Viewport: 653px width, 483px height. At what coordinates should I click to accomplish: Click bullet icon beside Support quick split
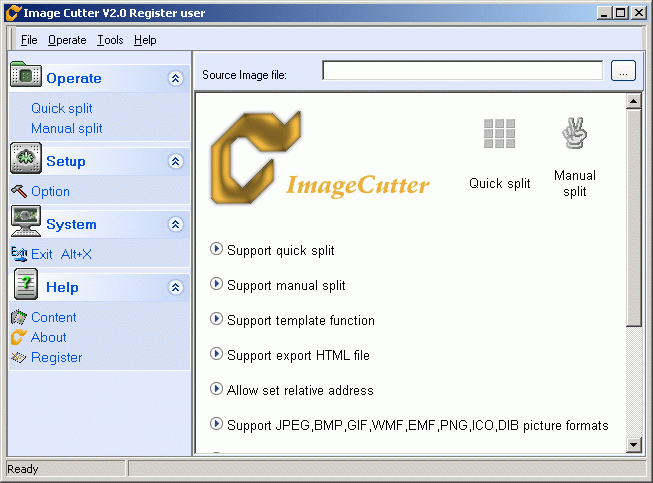[x=216, y=249]
